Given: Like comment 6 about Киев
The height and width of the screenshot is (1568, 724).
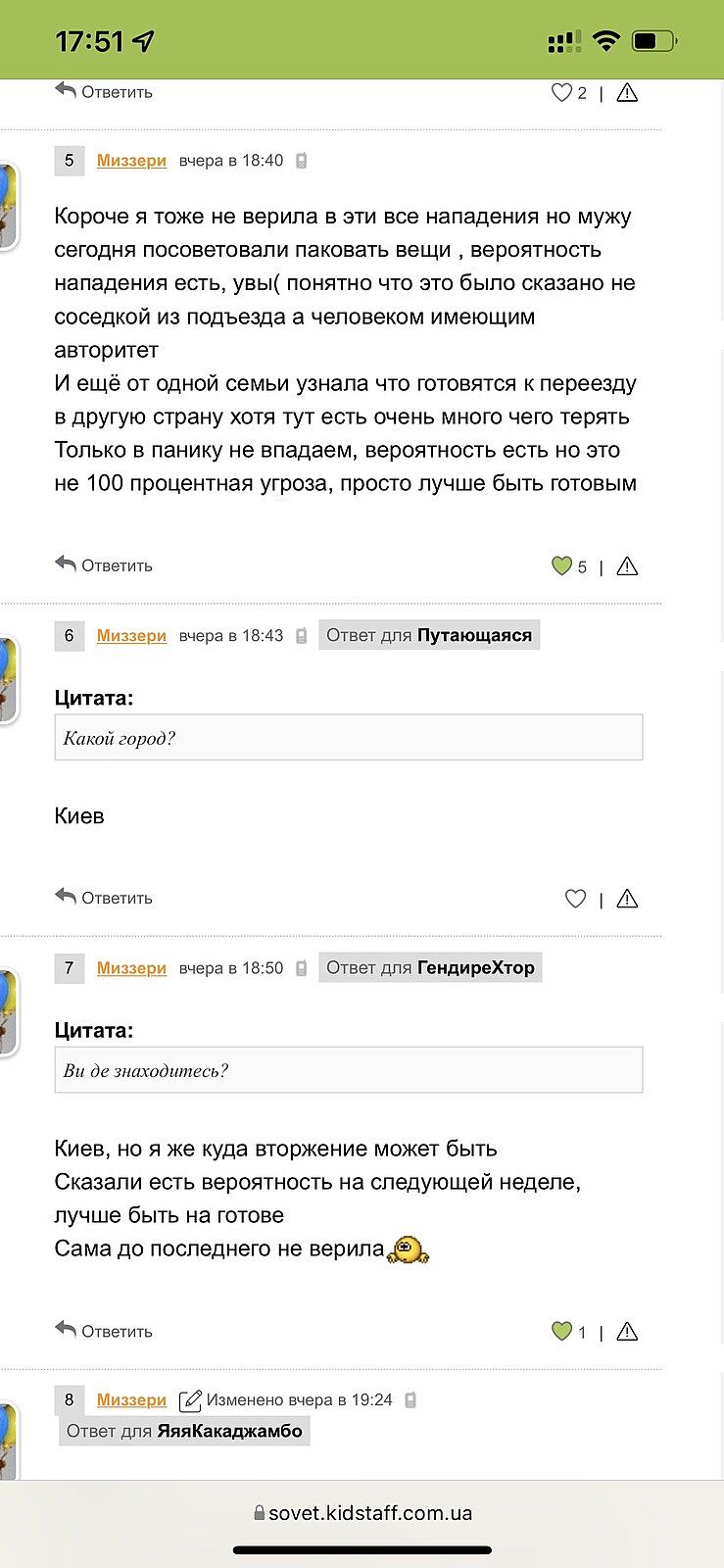Looking at the screenshot, I should (575, 899).
